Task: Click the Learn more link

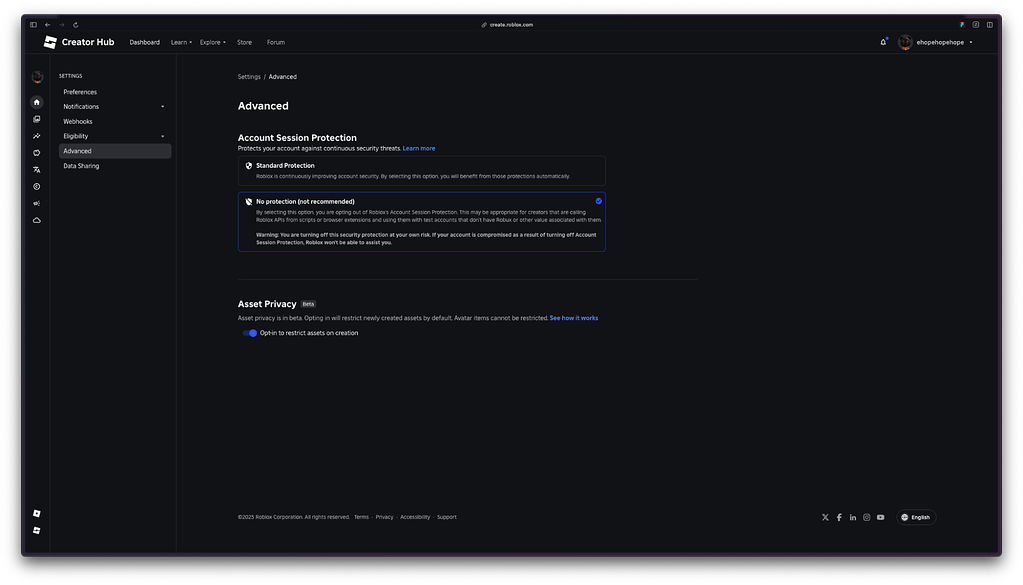Action: point(419,148)
